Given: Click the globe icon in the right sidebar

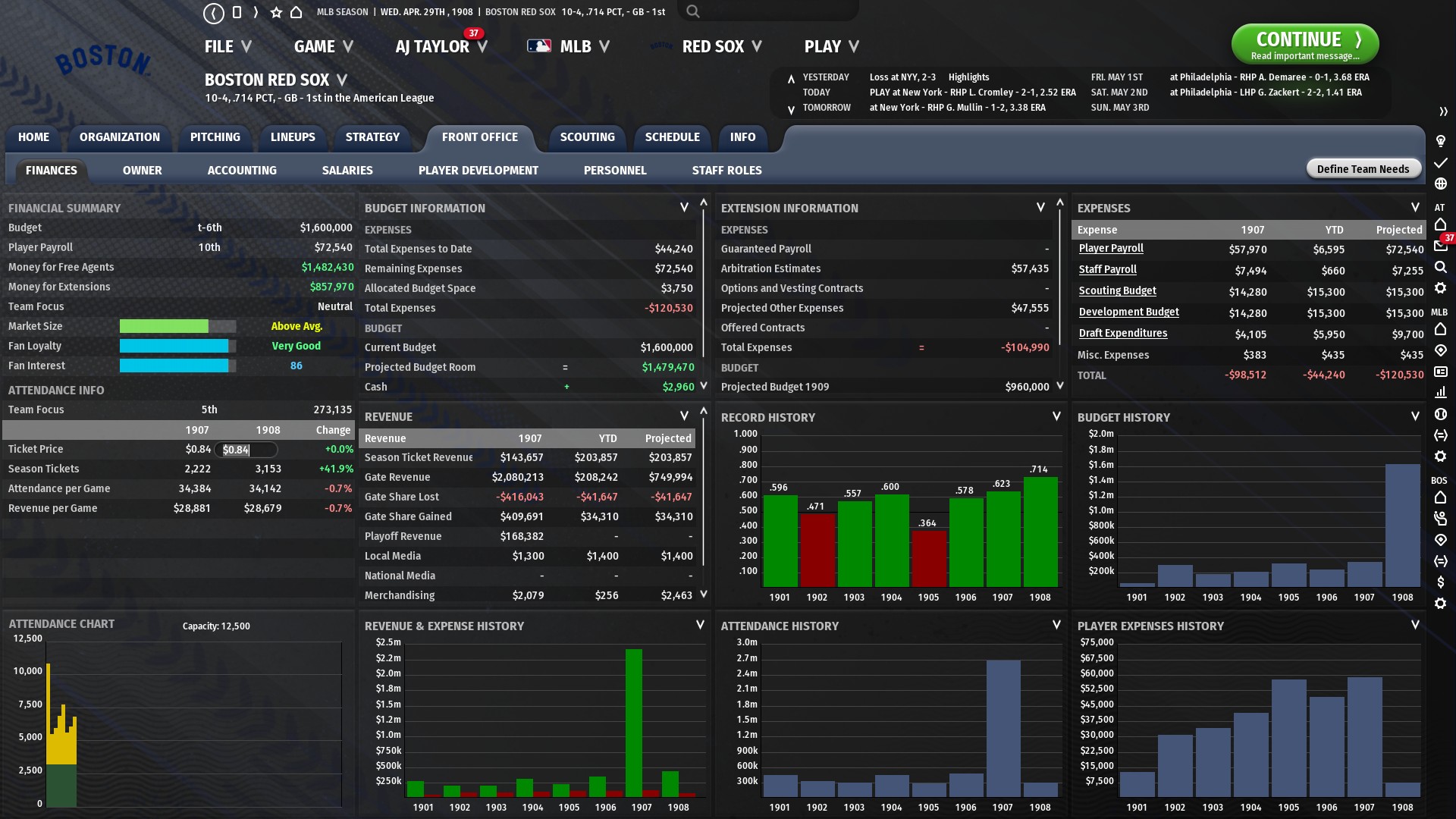Looking at the screenshot, I should tap(1440, 184).
